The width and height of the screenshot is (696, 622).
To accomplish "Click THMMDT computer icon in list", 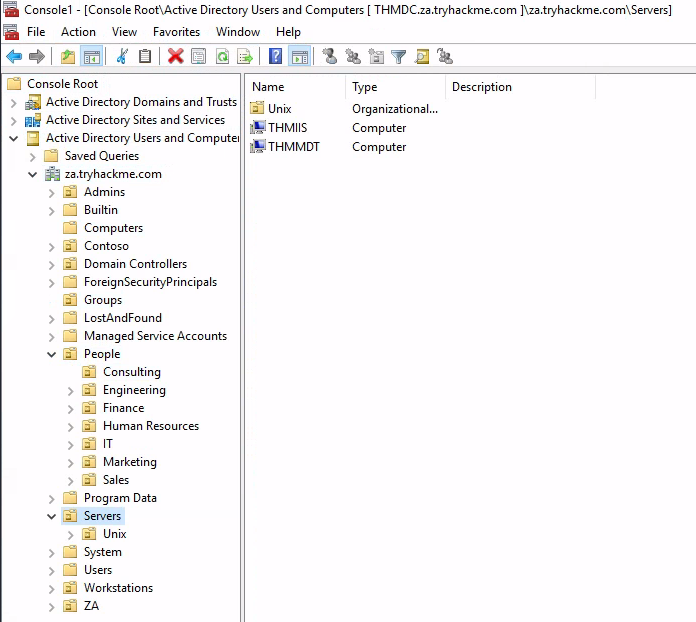I will (257, 146).
